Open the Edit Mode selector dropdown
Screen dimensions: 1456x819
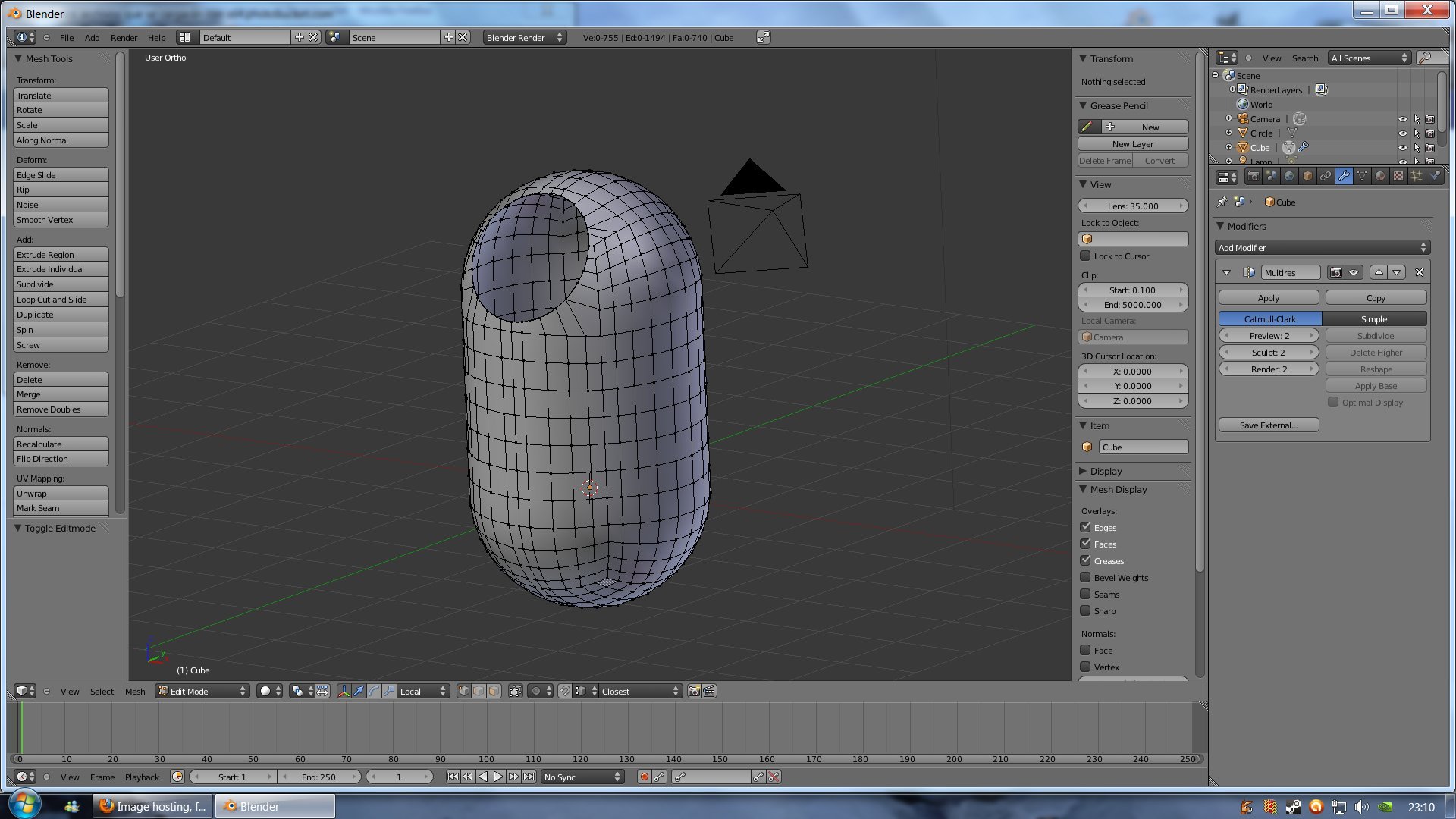point(202,691)
